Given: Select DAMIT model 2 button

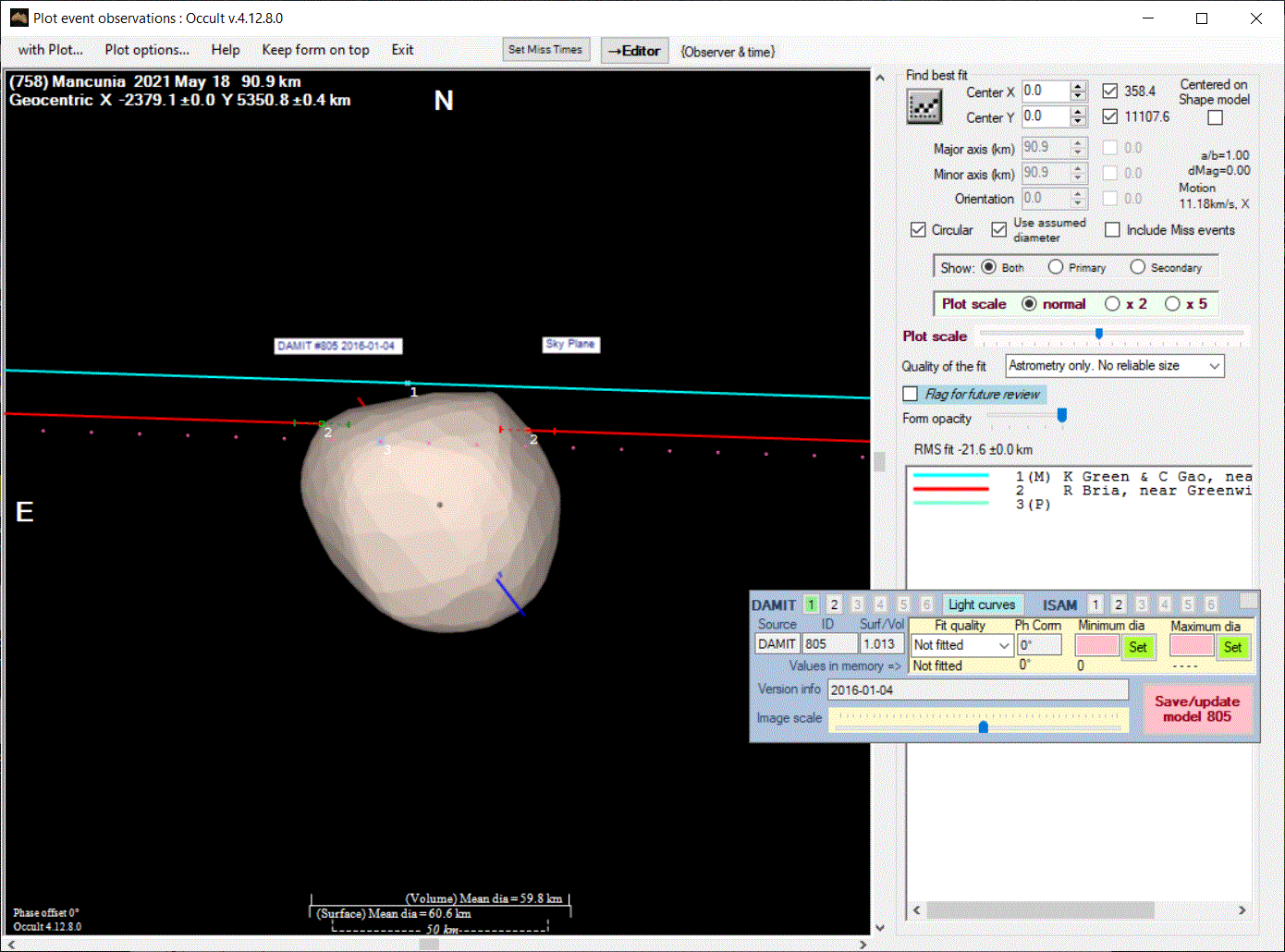Looking at the screenshot, I should tap(834, 604).
